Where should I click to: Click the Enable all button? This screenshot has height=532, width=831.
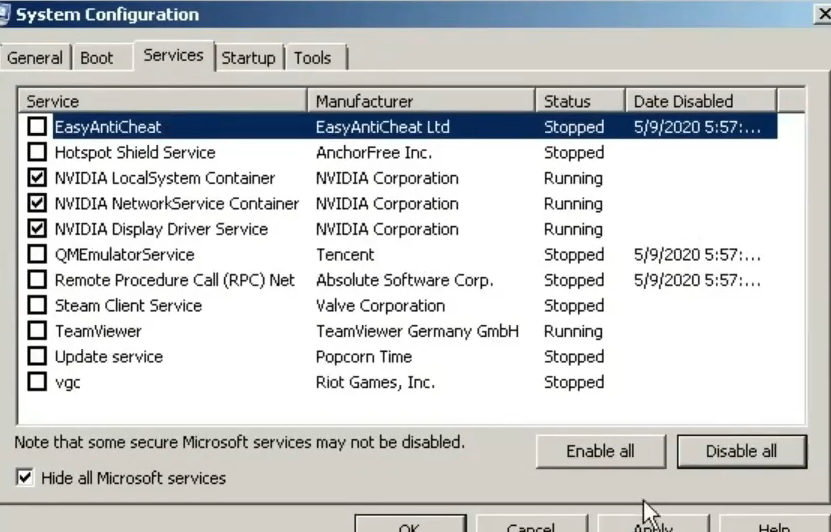click(x=600, y=451)
